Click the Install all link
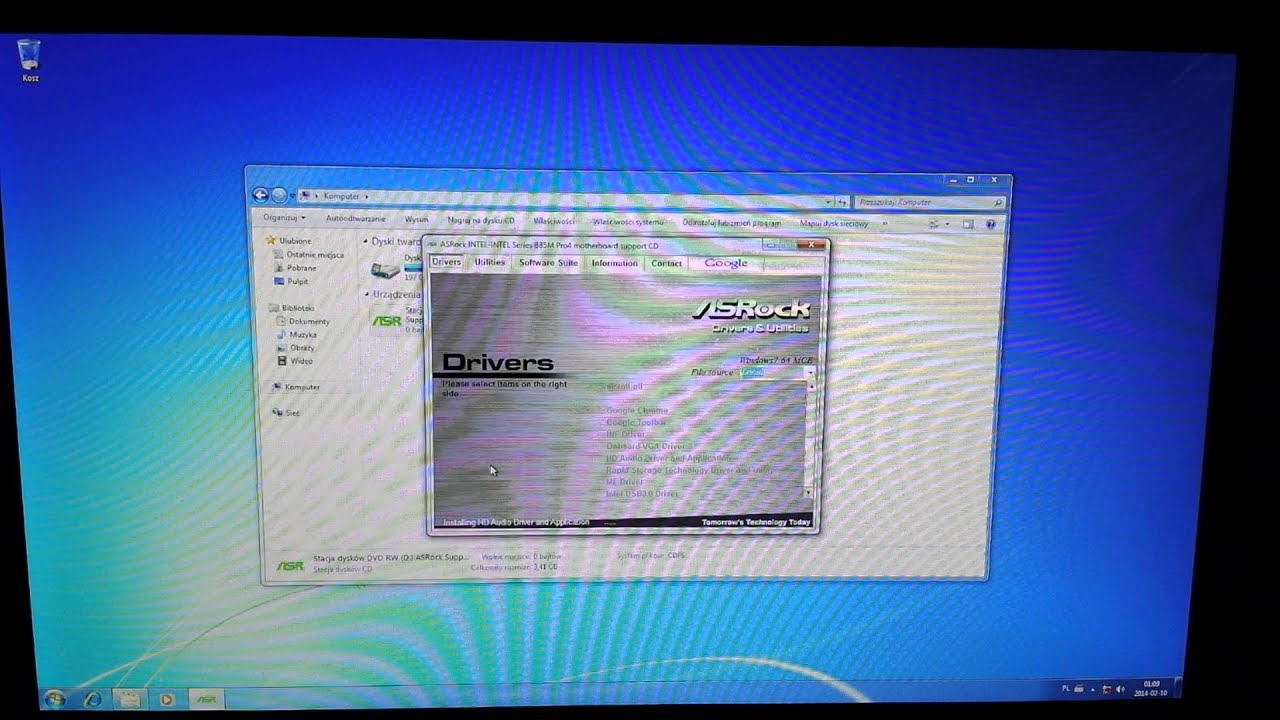 tap(625, 386)
